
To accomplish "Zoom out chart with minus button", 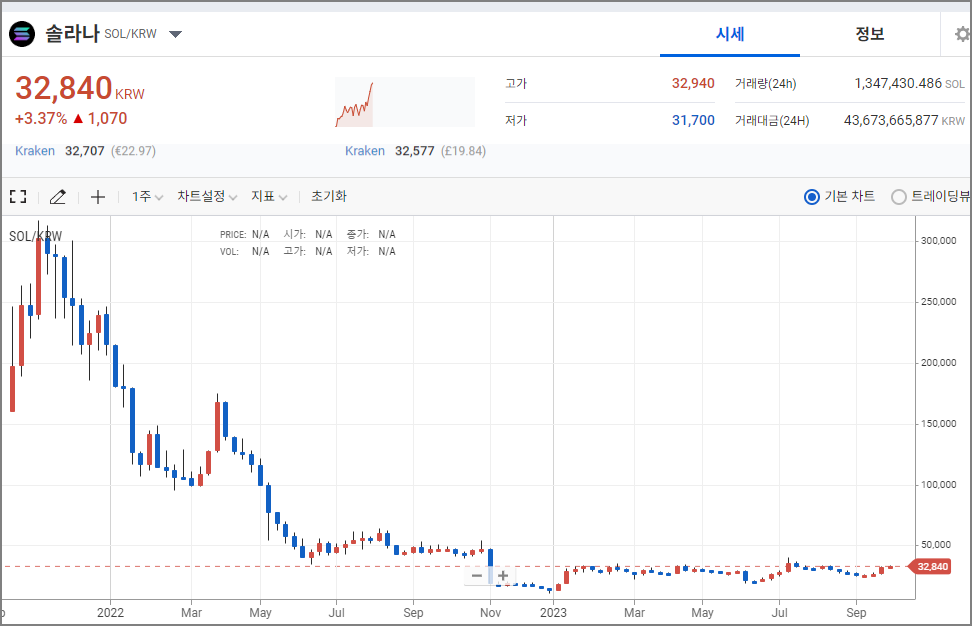I will pos(477,576).
